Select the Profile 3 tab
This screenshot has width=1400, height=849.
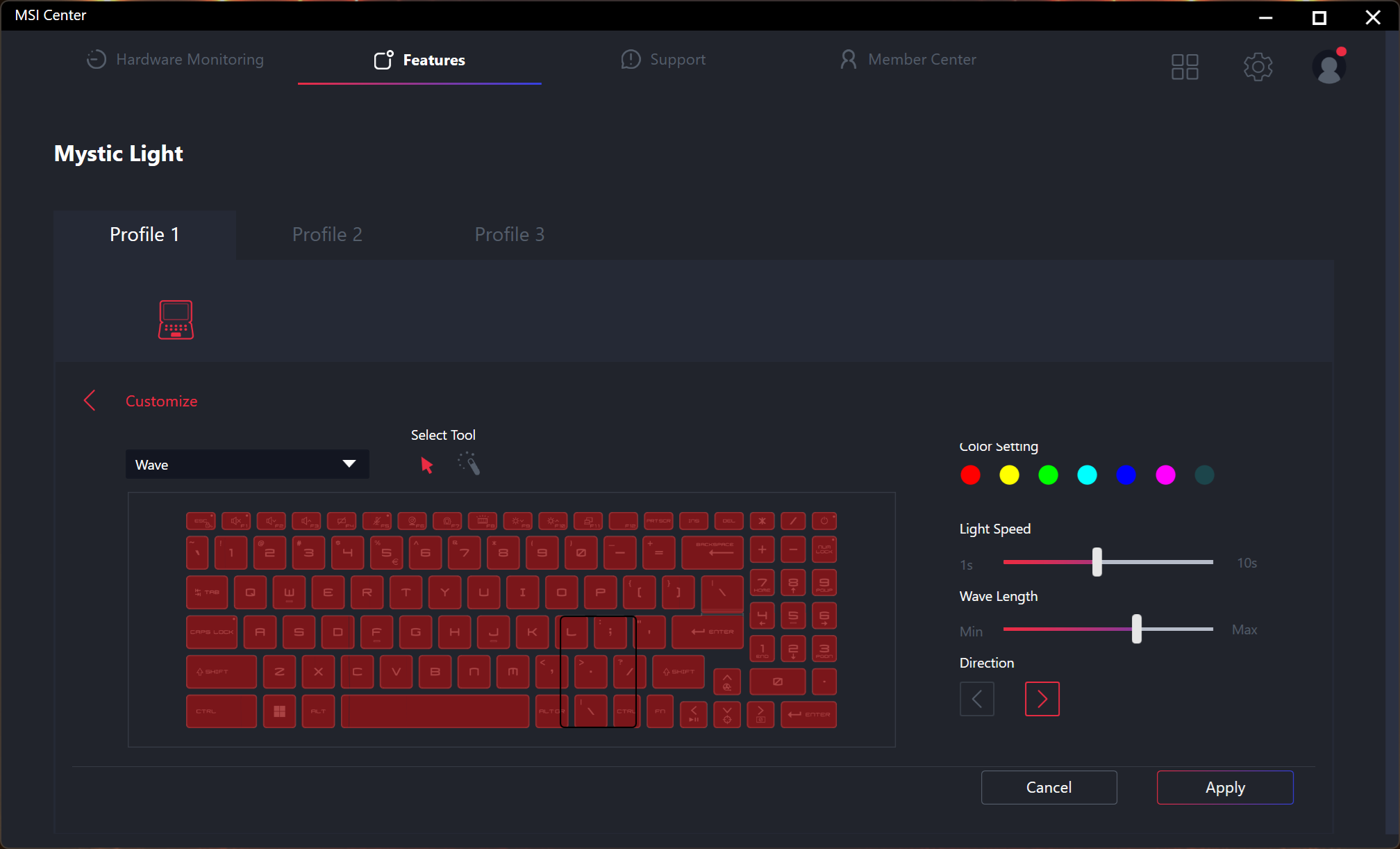(x=509, y=235)
